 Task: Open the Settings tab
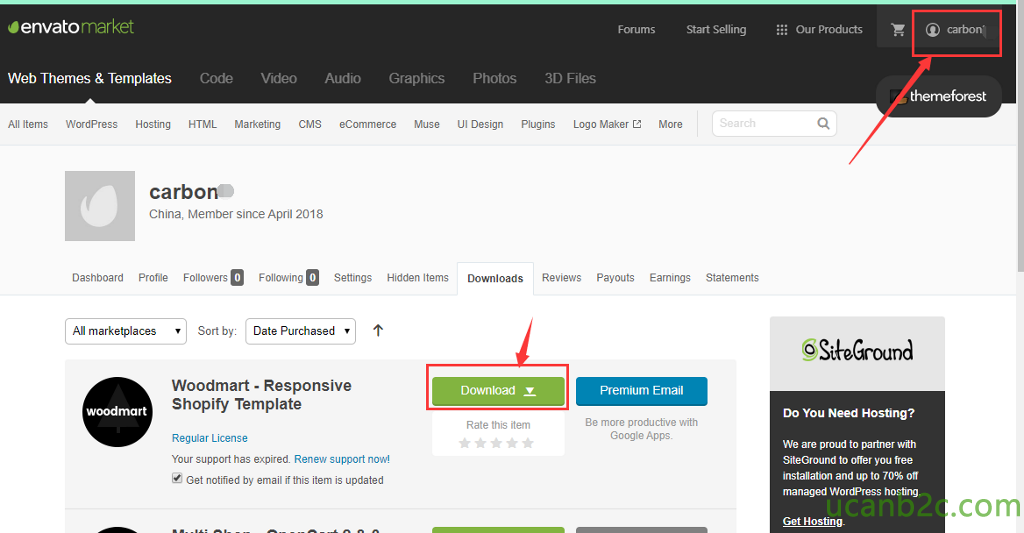coord(353,278)
